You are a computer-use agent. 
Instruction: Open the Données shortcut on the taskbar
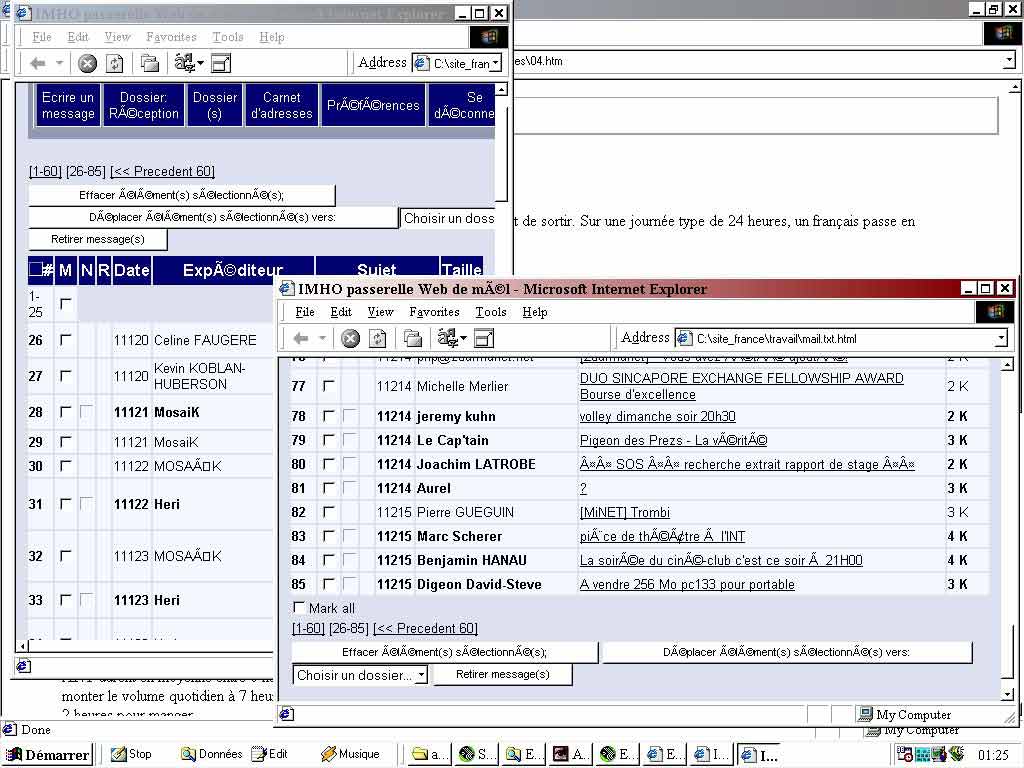pos(212,754)
